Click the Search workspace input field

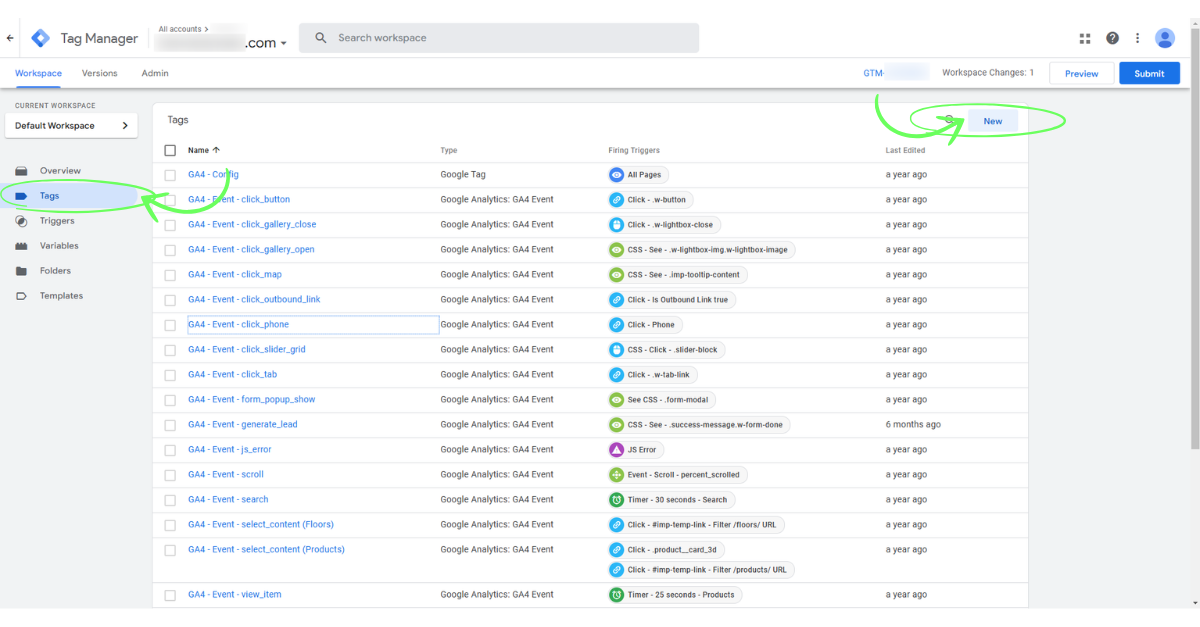[x=499, y=38]
